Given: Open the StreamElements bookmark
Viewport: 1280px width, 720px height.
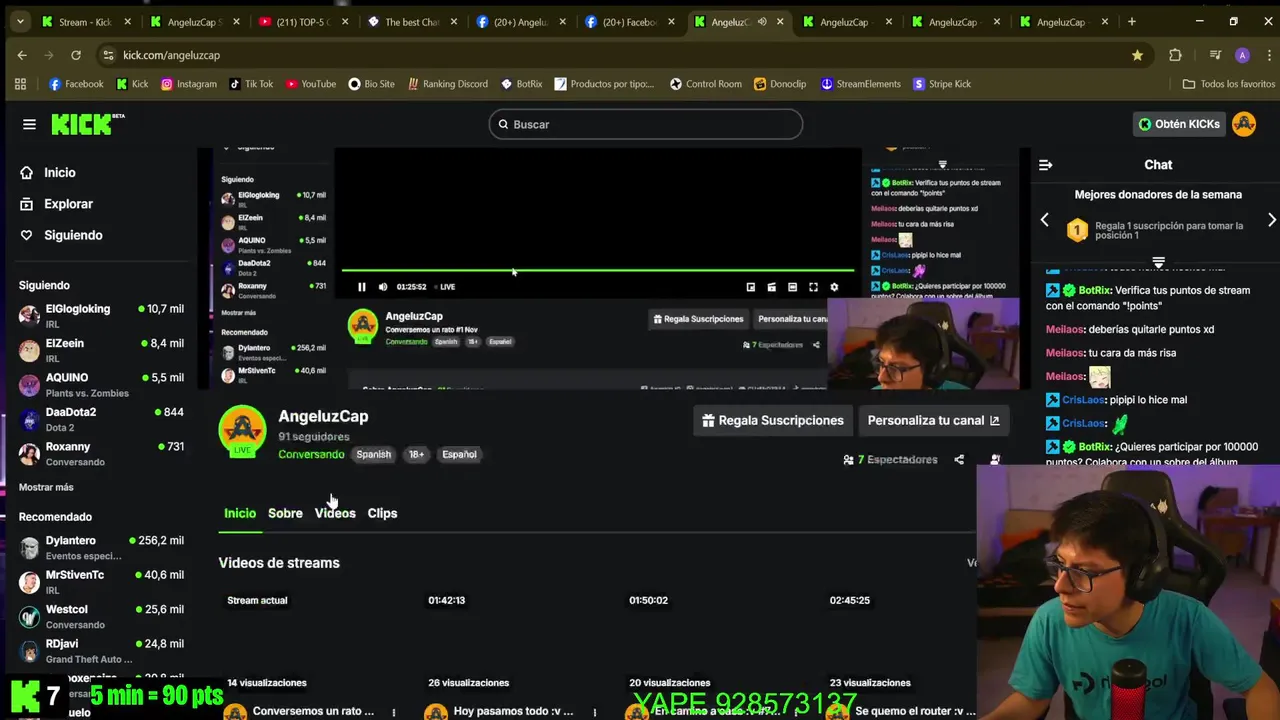Looking at the screenshot, I should click(x=860, y=84).
